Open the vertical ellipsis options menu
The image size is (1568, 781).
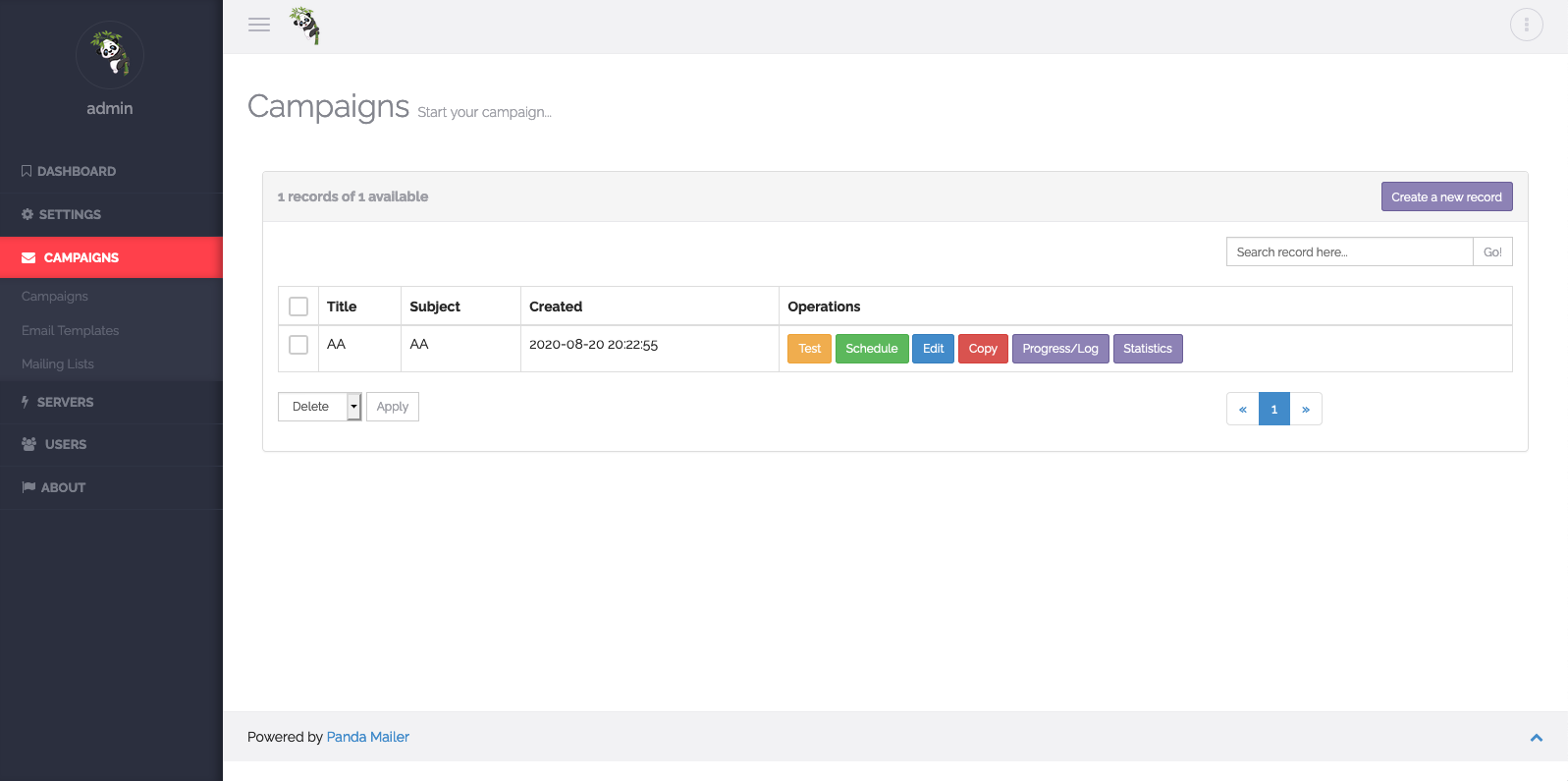(x=1526, y=25)
